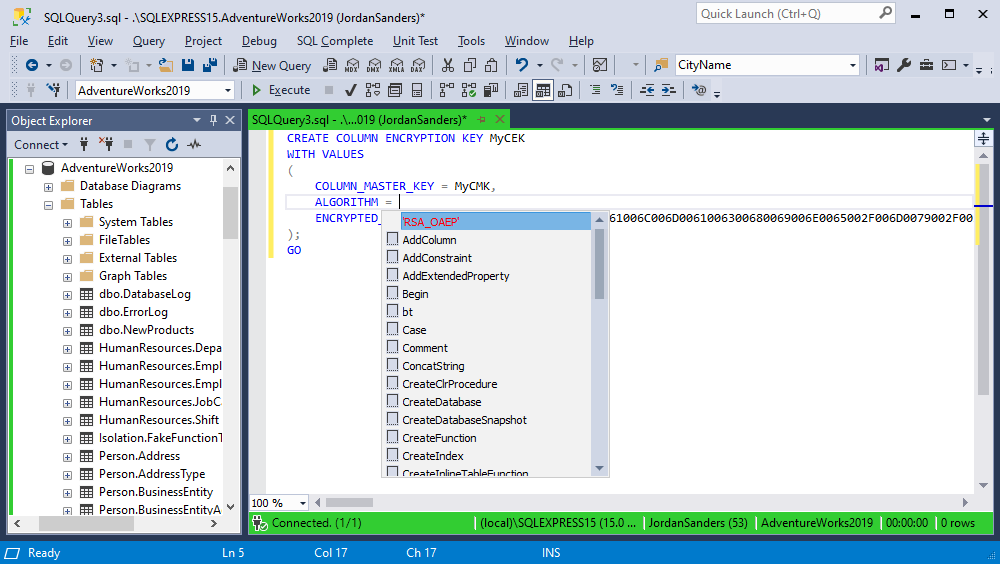Switch to the SQLQuery3.sql tab

coord(359,119)
